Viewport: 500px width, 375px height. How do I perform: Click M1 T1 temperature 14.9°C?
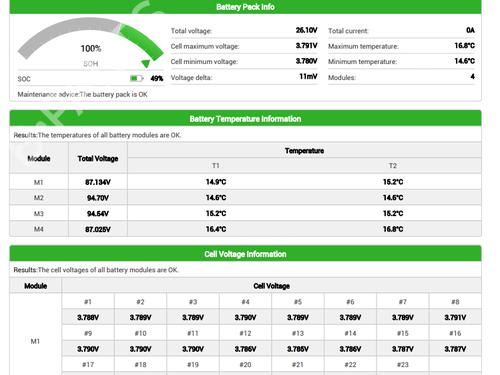[216, 182]
